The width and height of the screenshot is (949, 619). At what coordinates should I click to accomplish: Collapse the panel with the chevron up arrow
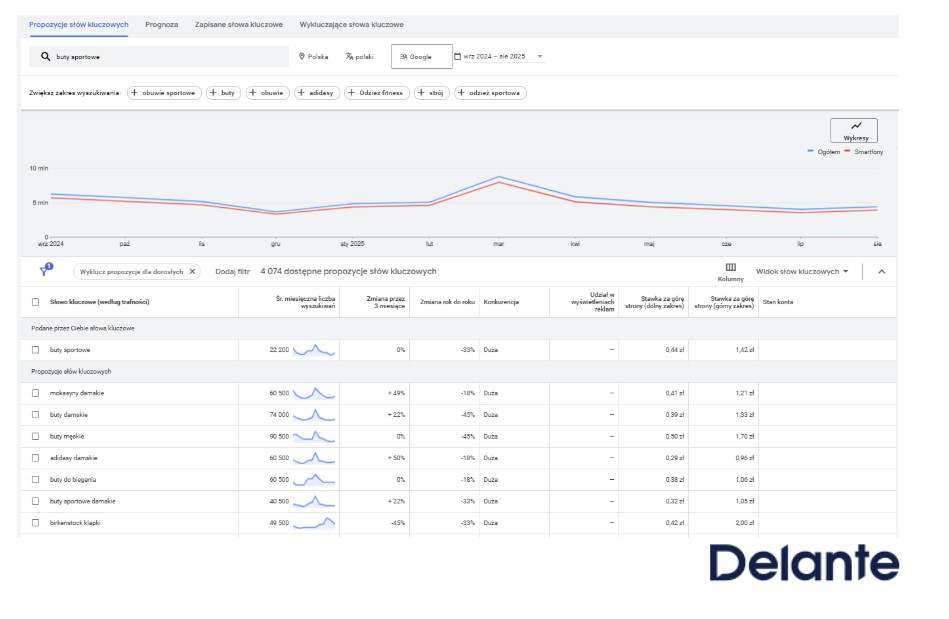point(881,271)
